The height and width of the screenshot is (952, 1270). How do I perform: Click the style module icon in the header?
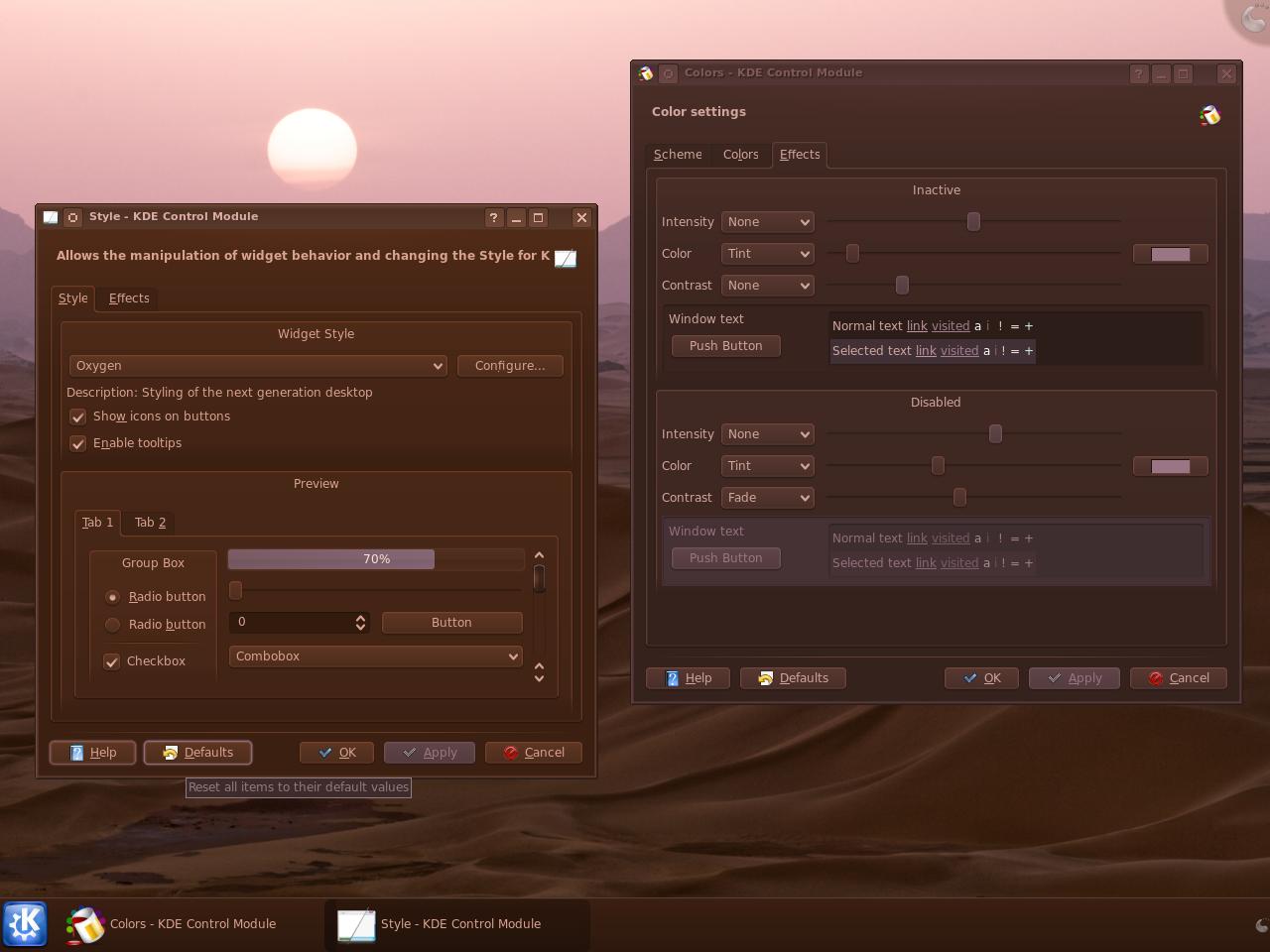click(565, 258)
